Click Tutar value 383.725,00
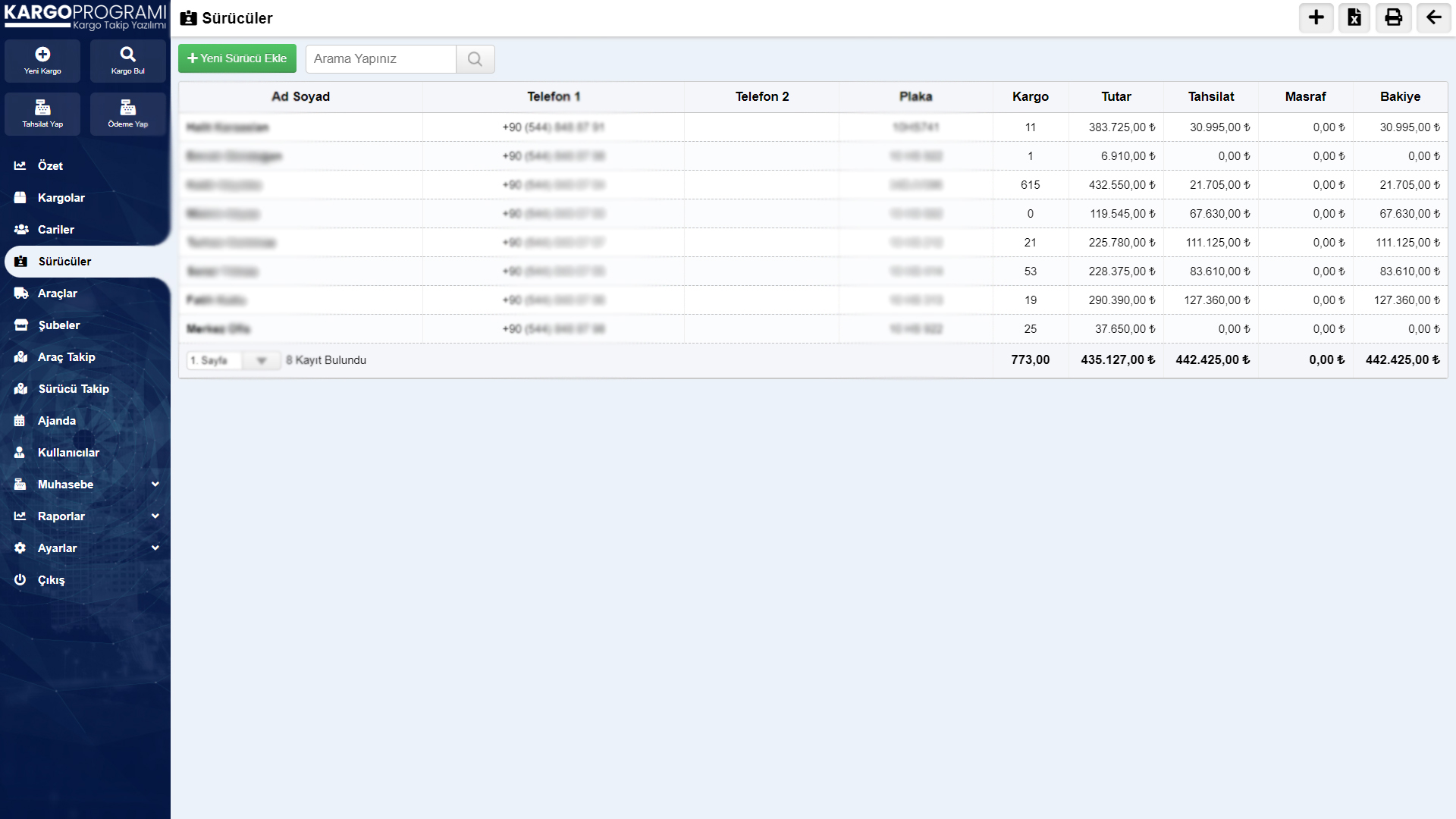Image resolution: width=1456 pixels, height=819 pixels. click(1122, 127)
